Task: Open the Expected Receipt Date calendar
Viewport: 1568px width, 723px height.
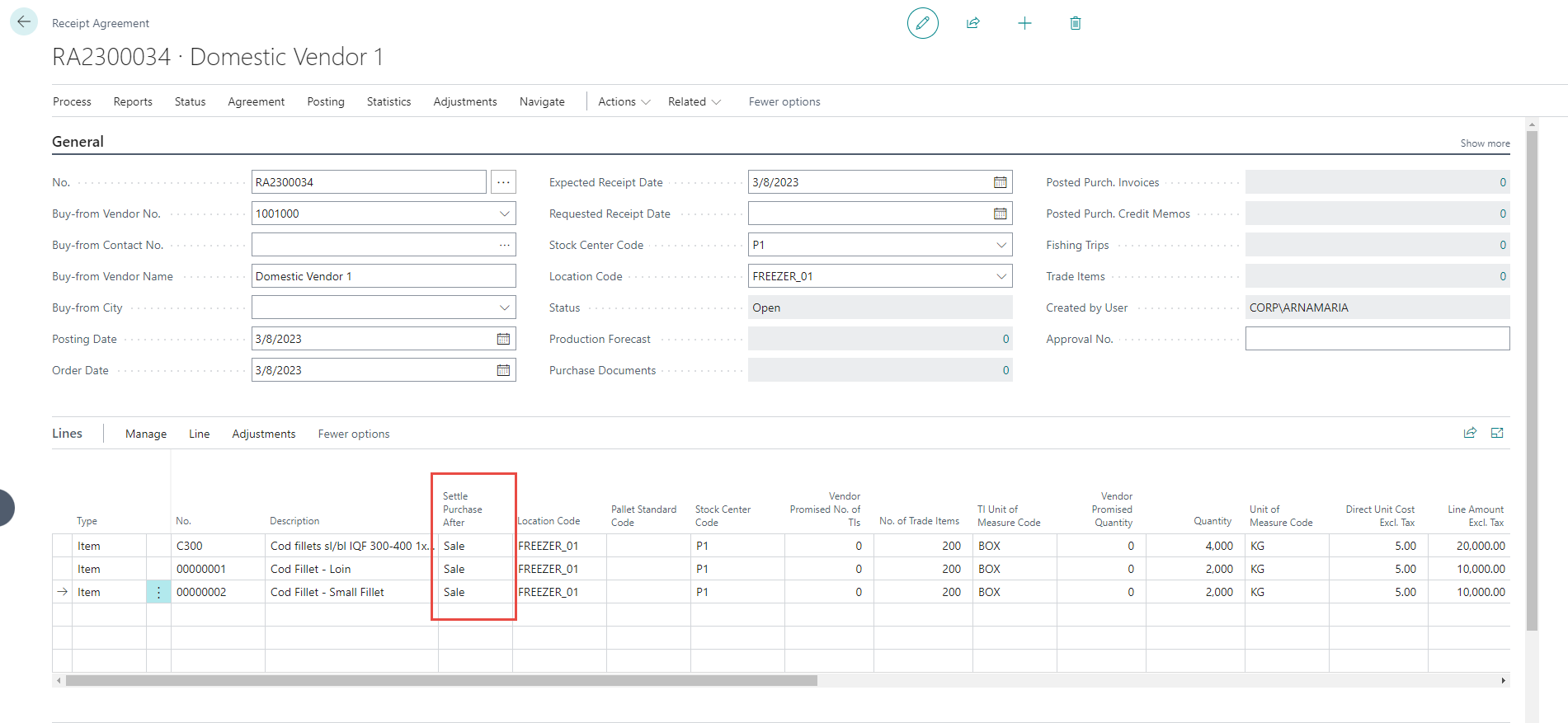Action: click(1000, 182)
